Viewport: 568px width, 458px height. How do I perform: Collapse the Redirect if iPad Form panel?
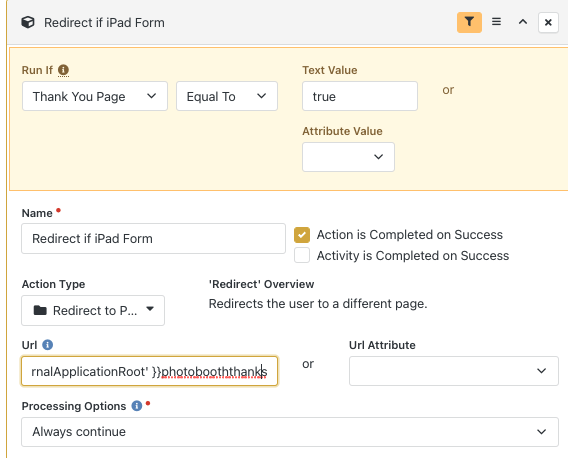pos(523,22)
